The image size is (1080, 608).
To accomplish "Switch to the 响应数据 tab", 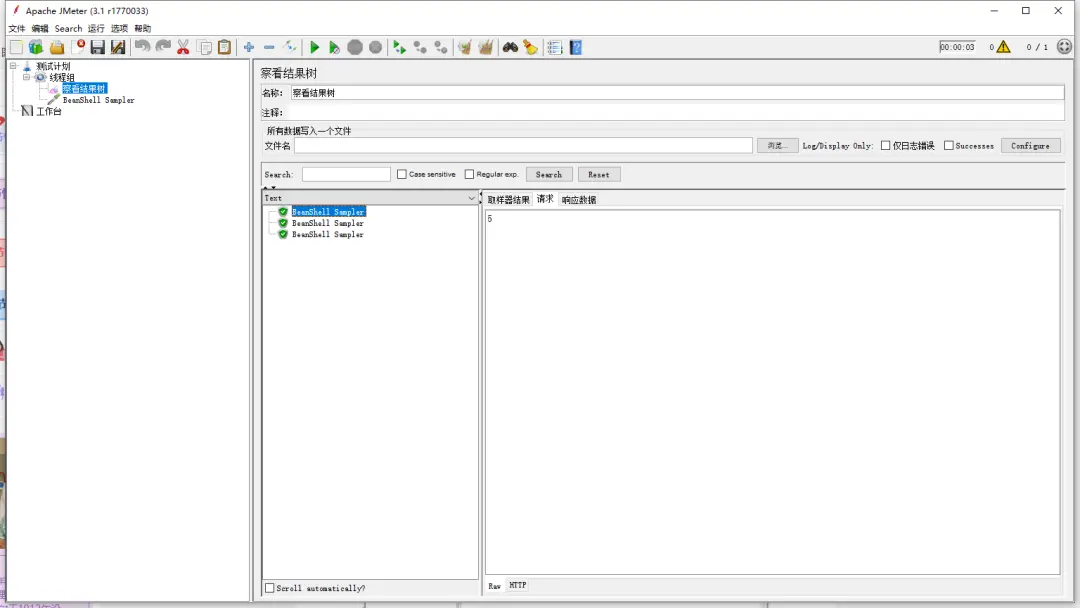I will [x=579, y=200].
